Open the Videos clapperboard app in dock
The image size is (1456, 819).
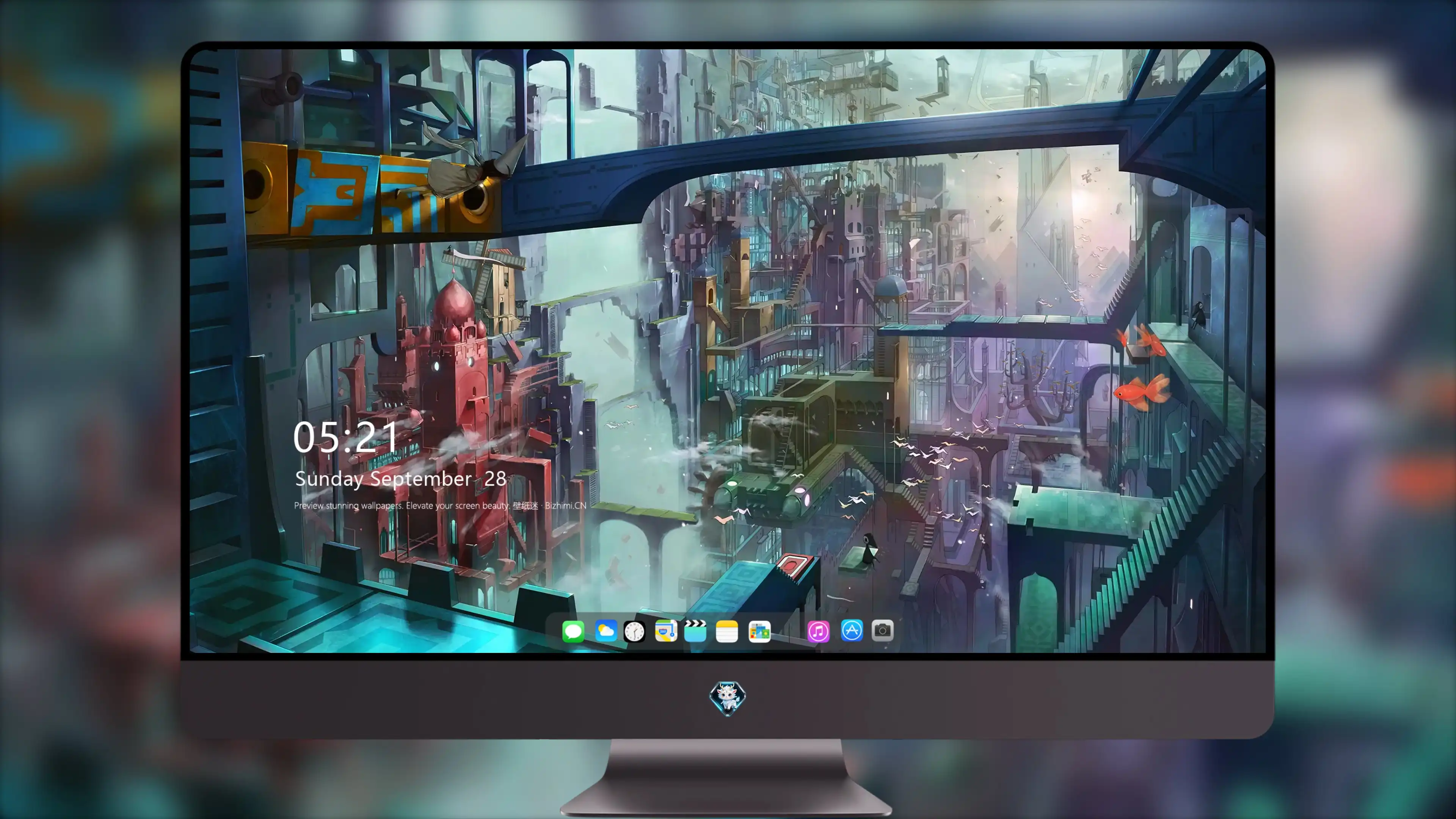pos(695,631)
